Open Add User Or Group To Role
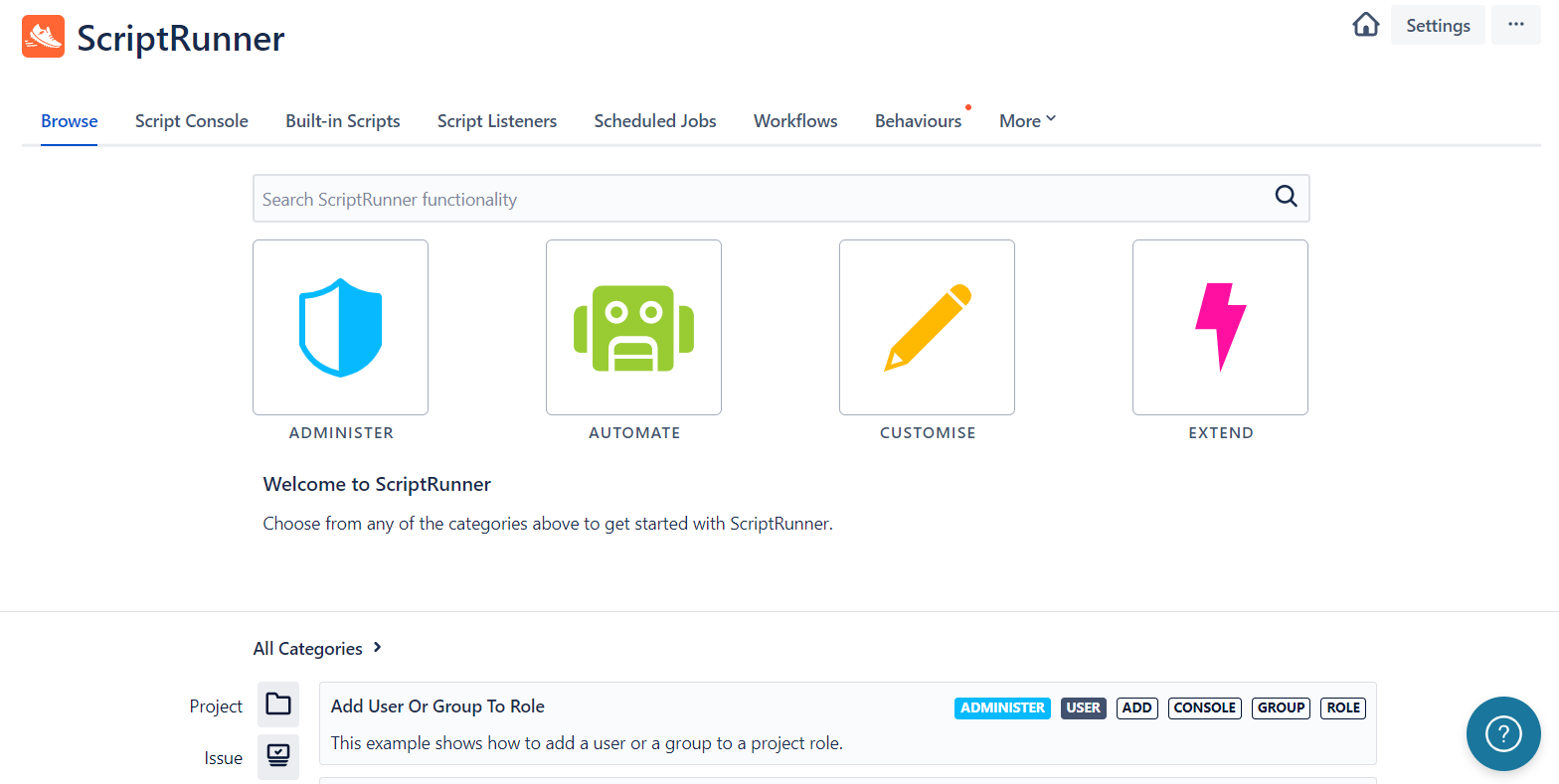The image size is (1559, 784). point(437,706)
